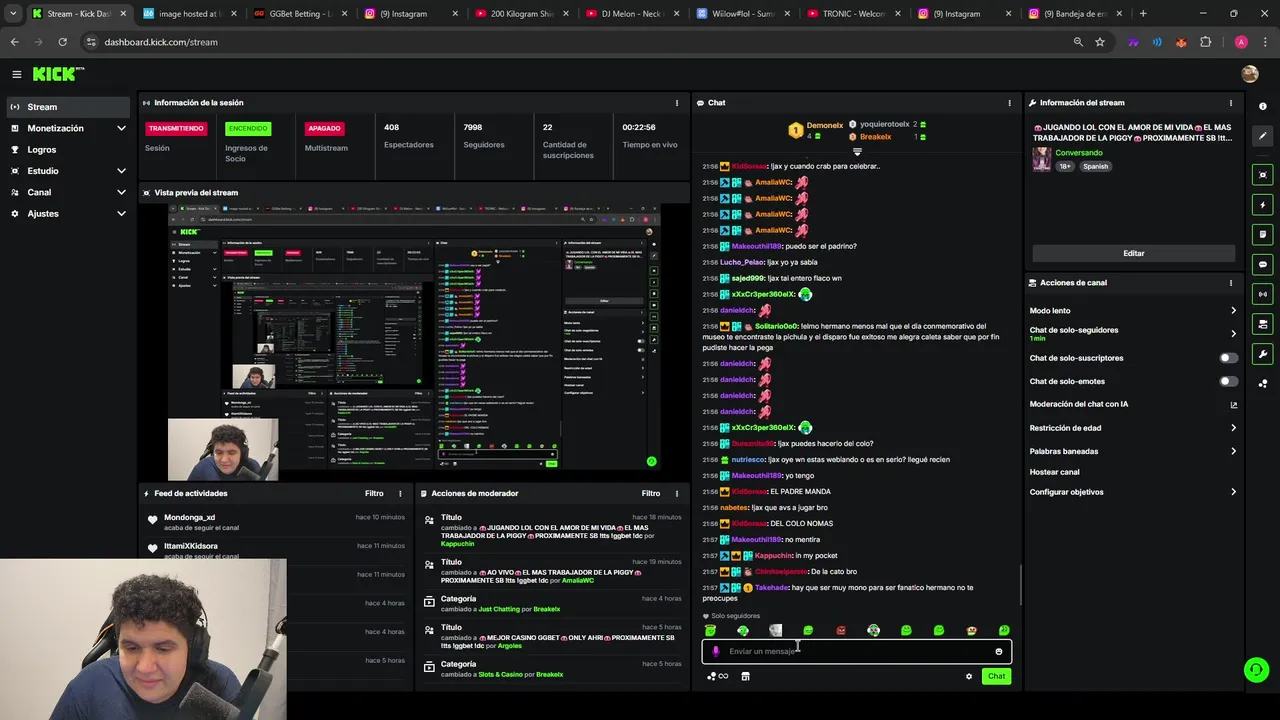Click the points infinity icon below the message box
This screenshot has width=1280, height=720.
pyautogui.click(x=718, y=676)
